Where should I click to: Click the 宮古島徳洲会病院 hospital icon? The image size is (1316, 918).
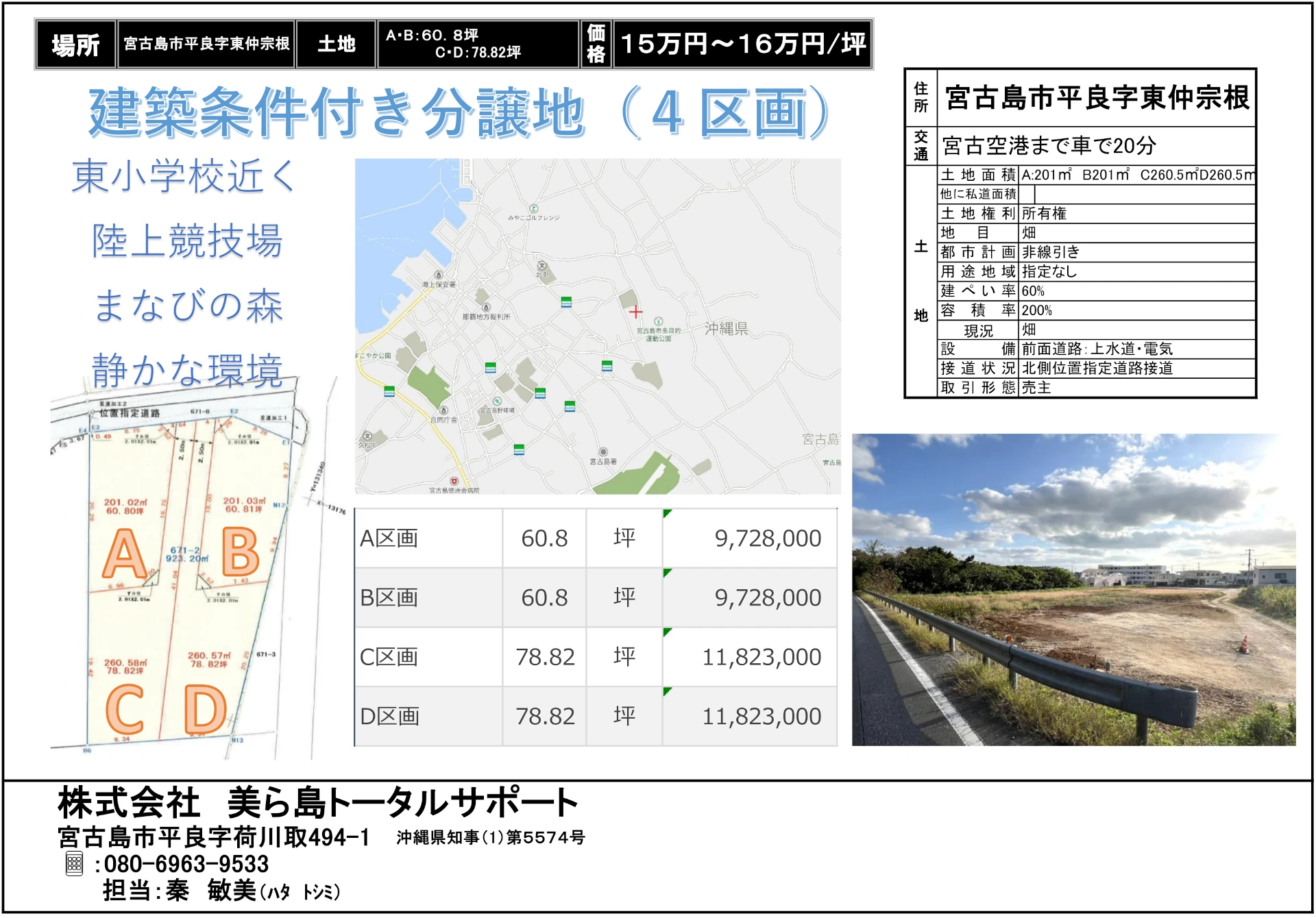pos(453,482)
